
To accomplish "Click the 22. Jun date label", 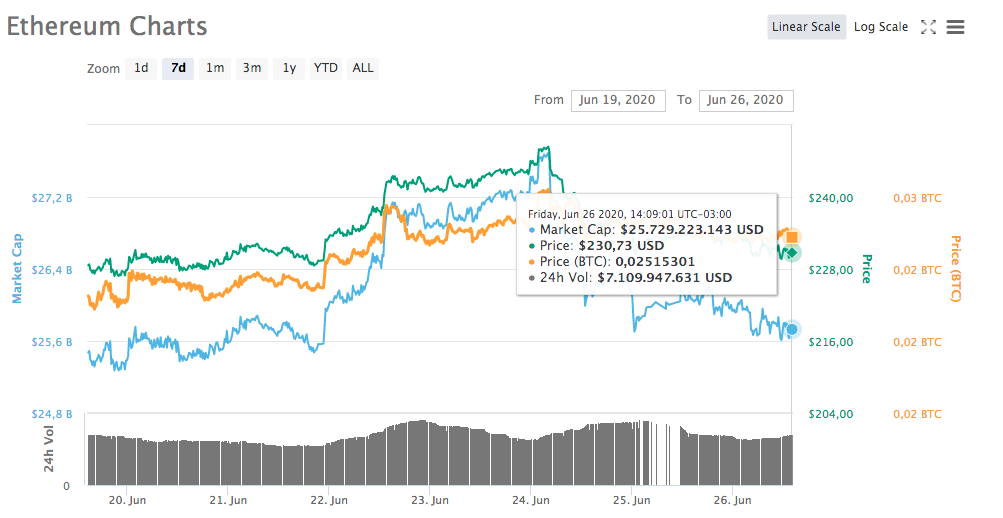I will [329, 500].
